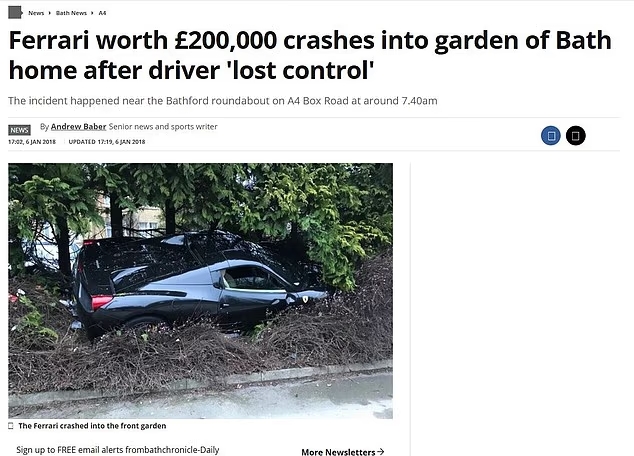Click the blue circular share icon
Screen dimensions: 634x456
pos(551,136)
